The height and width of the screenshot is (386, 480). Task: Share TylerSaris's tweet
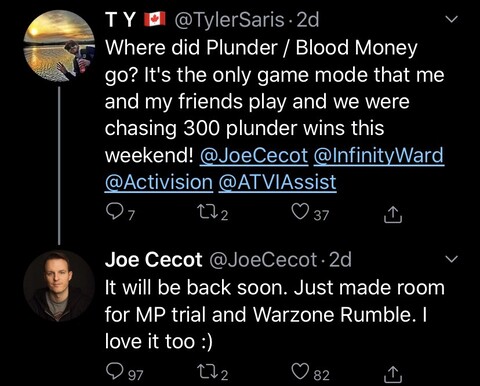(393, 215)
